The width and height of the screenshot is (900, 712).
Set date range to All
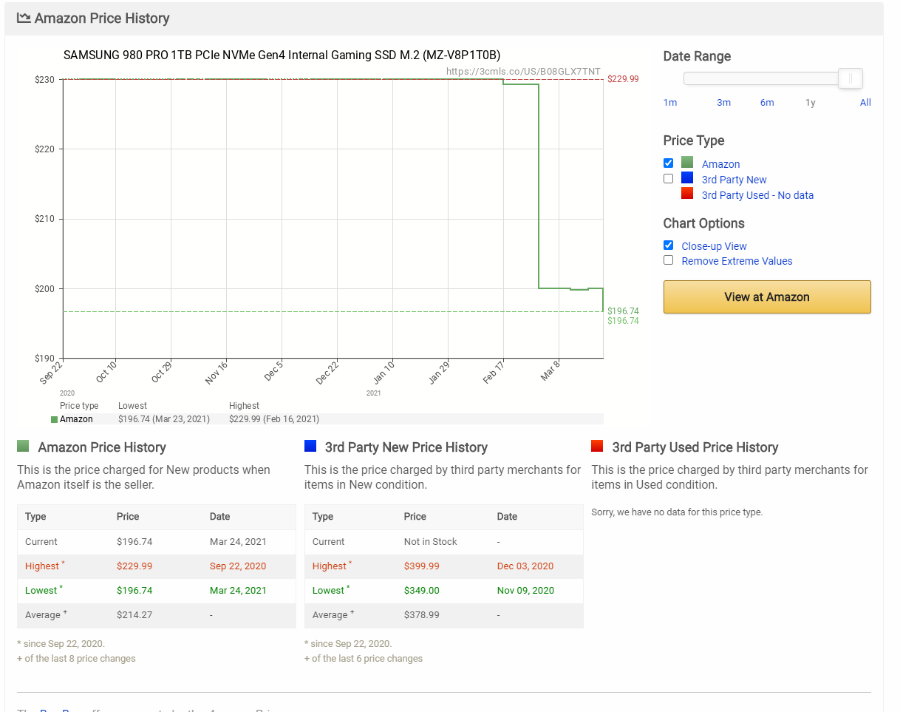[866, 103]
